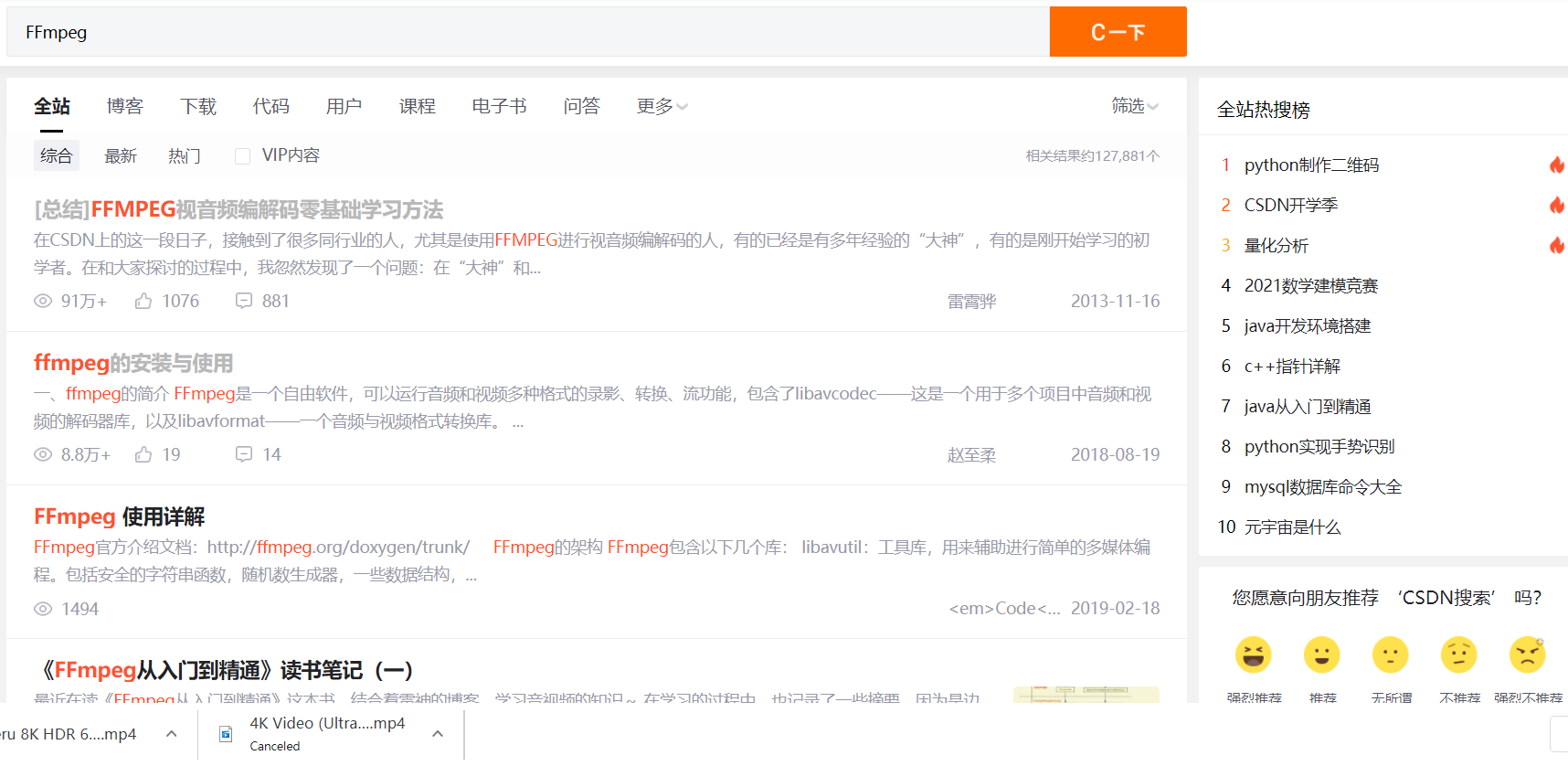Choose the 不推荐 worried emoji
This screenshot has height=766, width=1568.
(1459, 654)
